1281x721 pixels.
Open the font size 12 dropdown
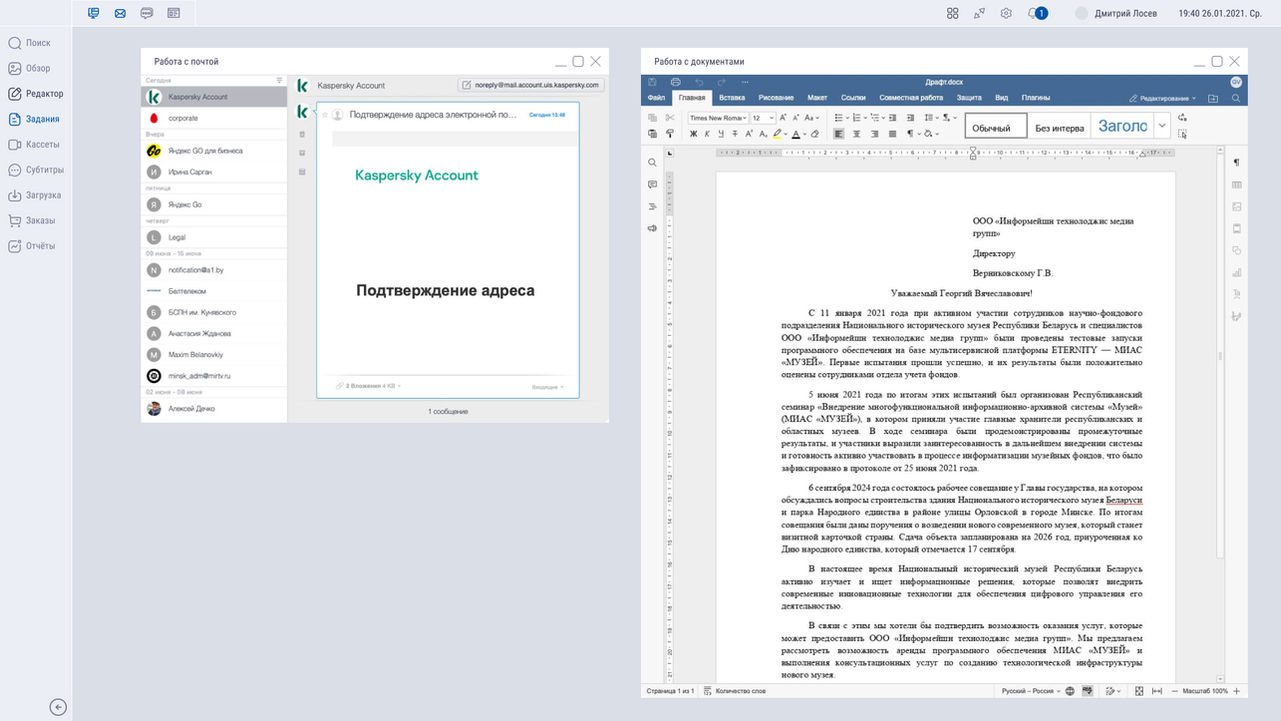tap(762, 118)
